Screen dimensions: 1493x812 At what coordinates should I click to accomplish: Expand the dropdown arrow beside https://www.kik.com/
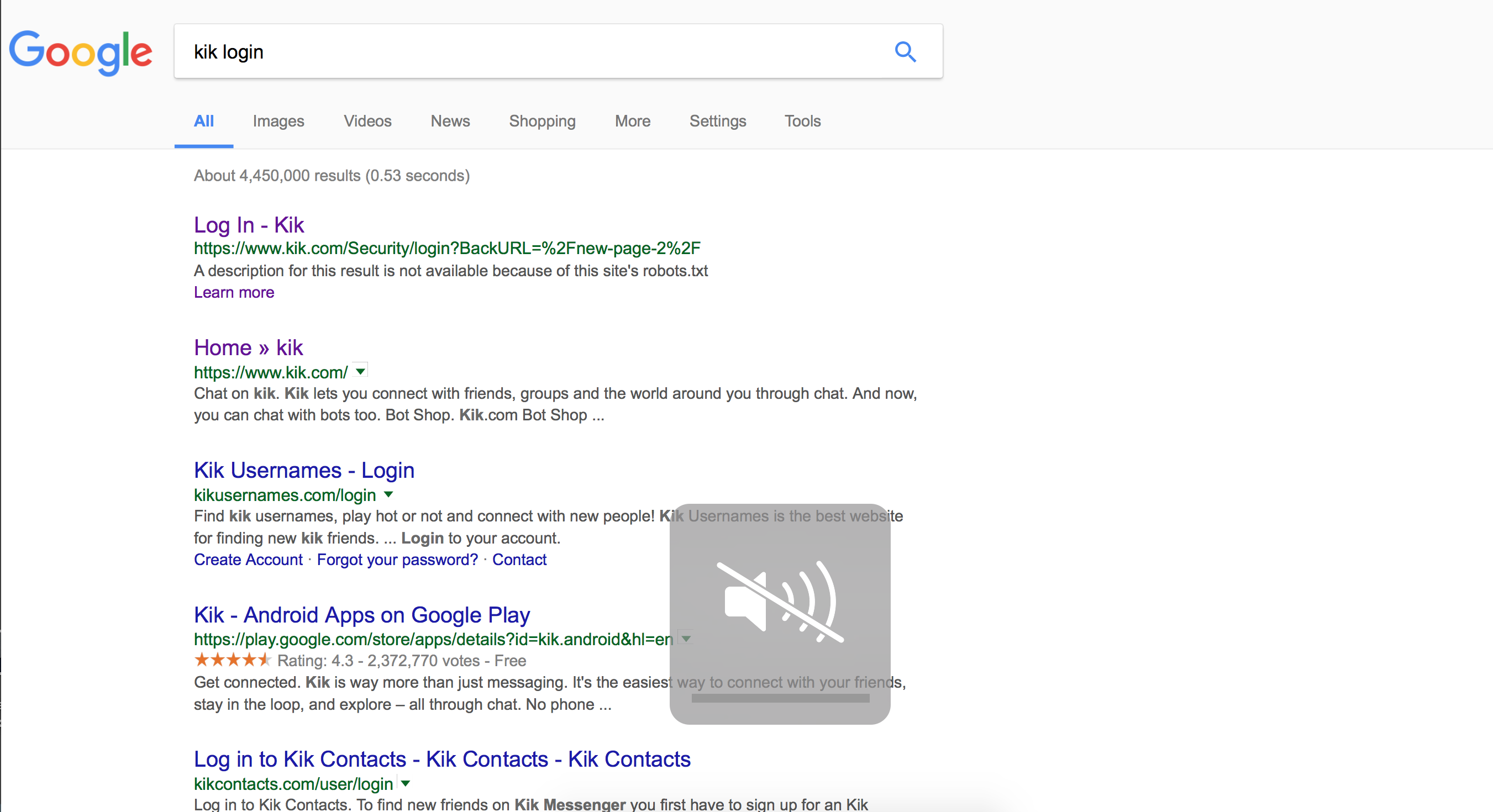(x=360, y=371)
